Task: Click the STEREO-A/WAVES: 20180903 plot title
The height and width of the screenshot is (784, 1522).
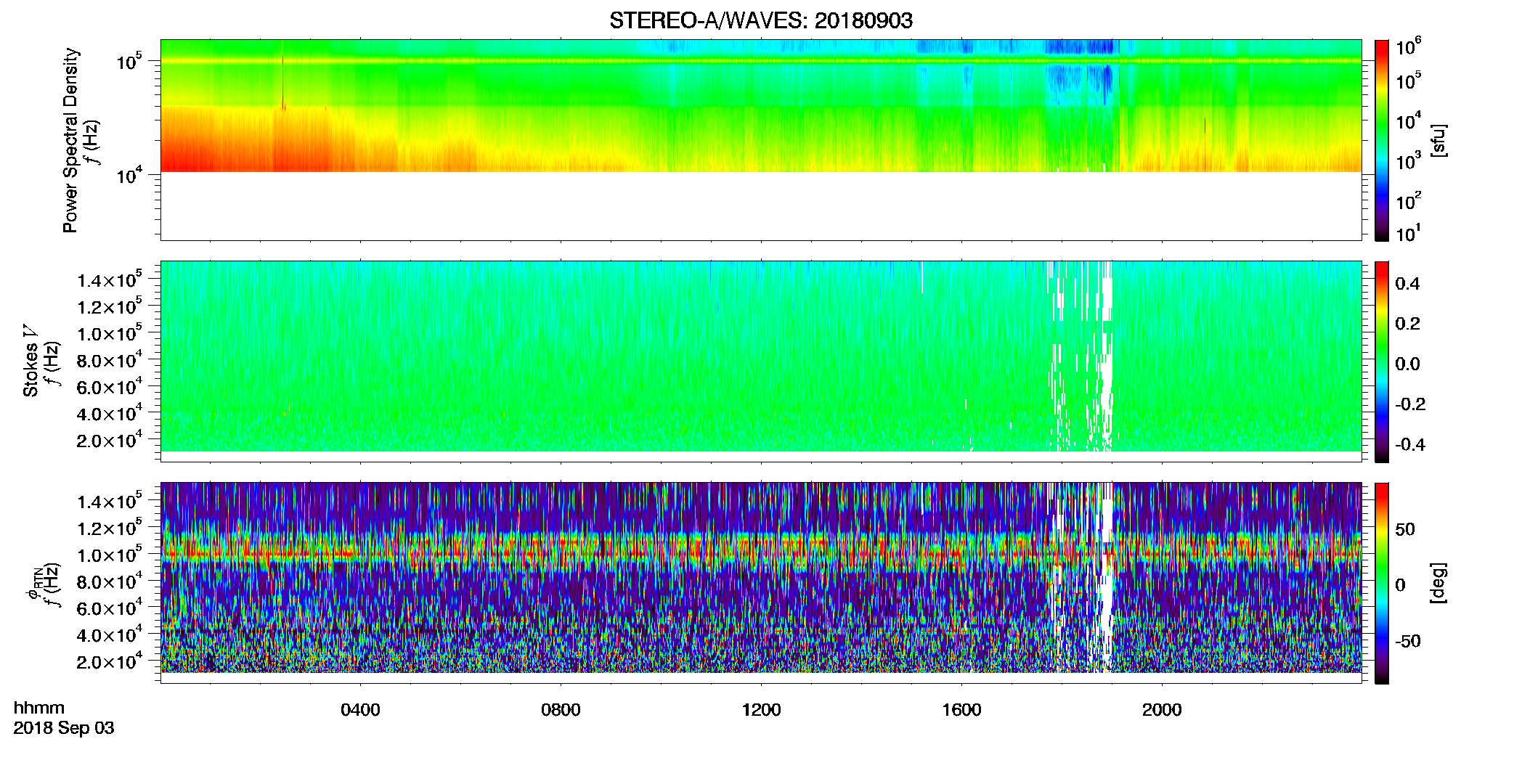Action: point(760,21)
